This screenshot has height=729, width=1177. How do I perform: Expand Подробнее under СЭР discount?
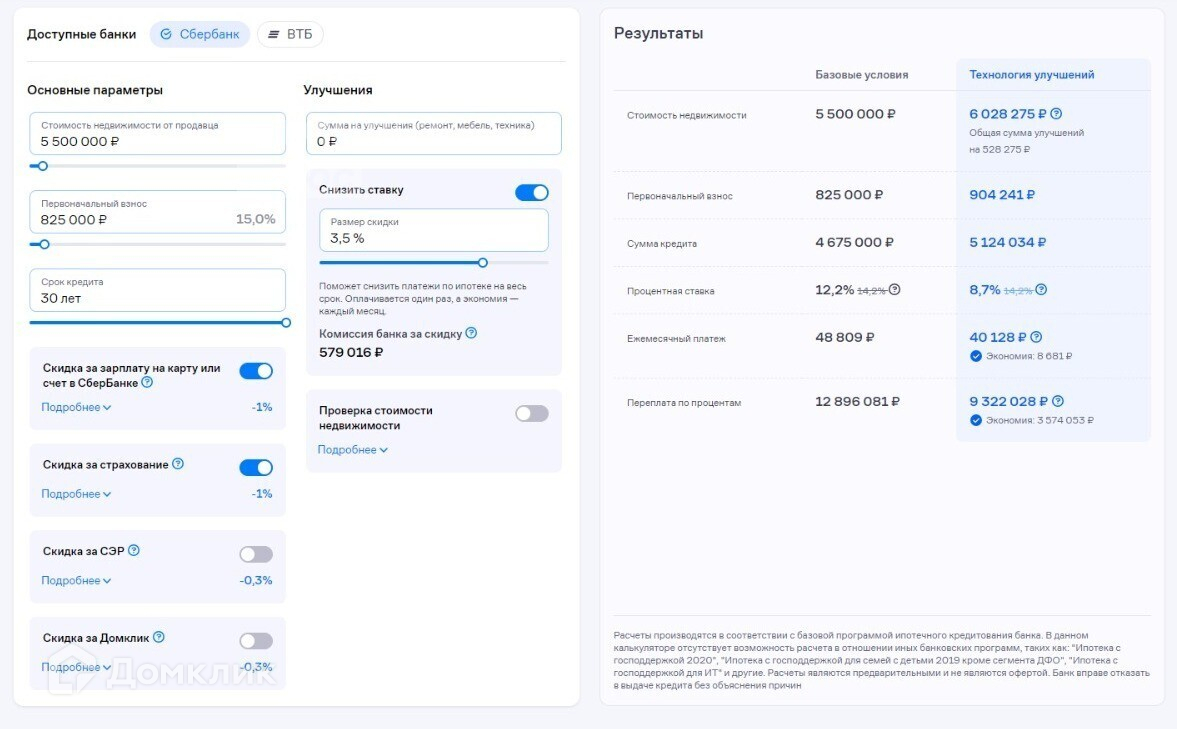[76, 581]
